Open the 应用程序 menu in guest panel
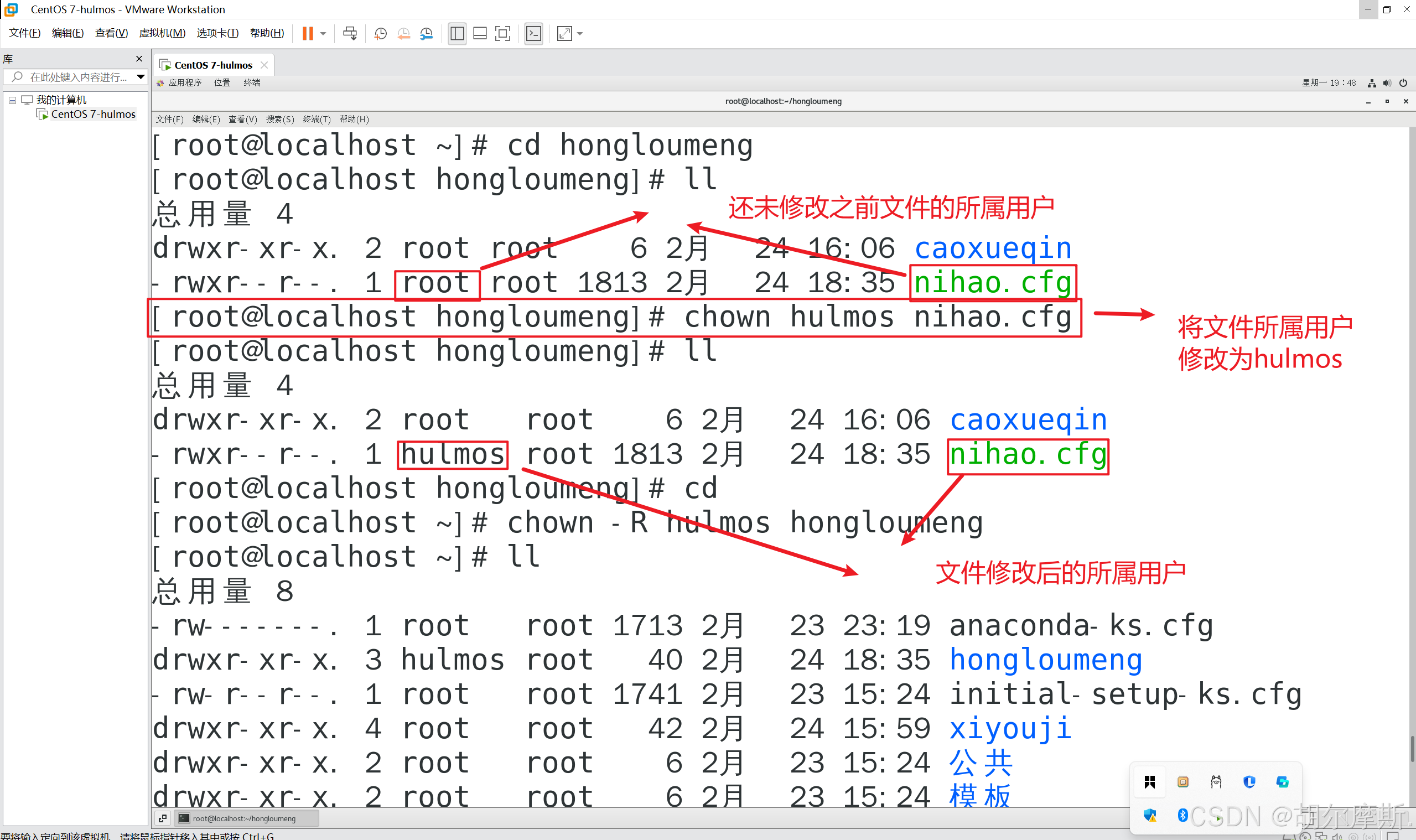 pyautogui.click(x=184, y=82)
